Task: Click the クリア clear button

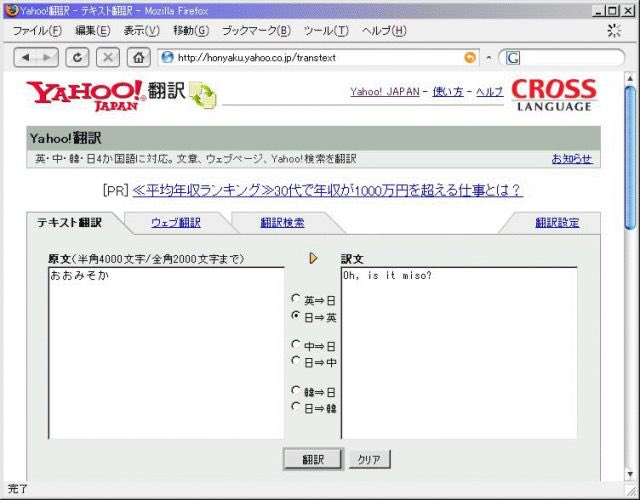Action: 369,459
